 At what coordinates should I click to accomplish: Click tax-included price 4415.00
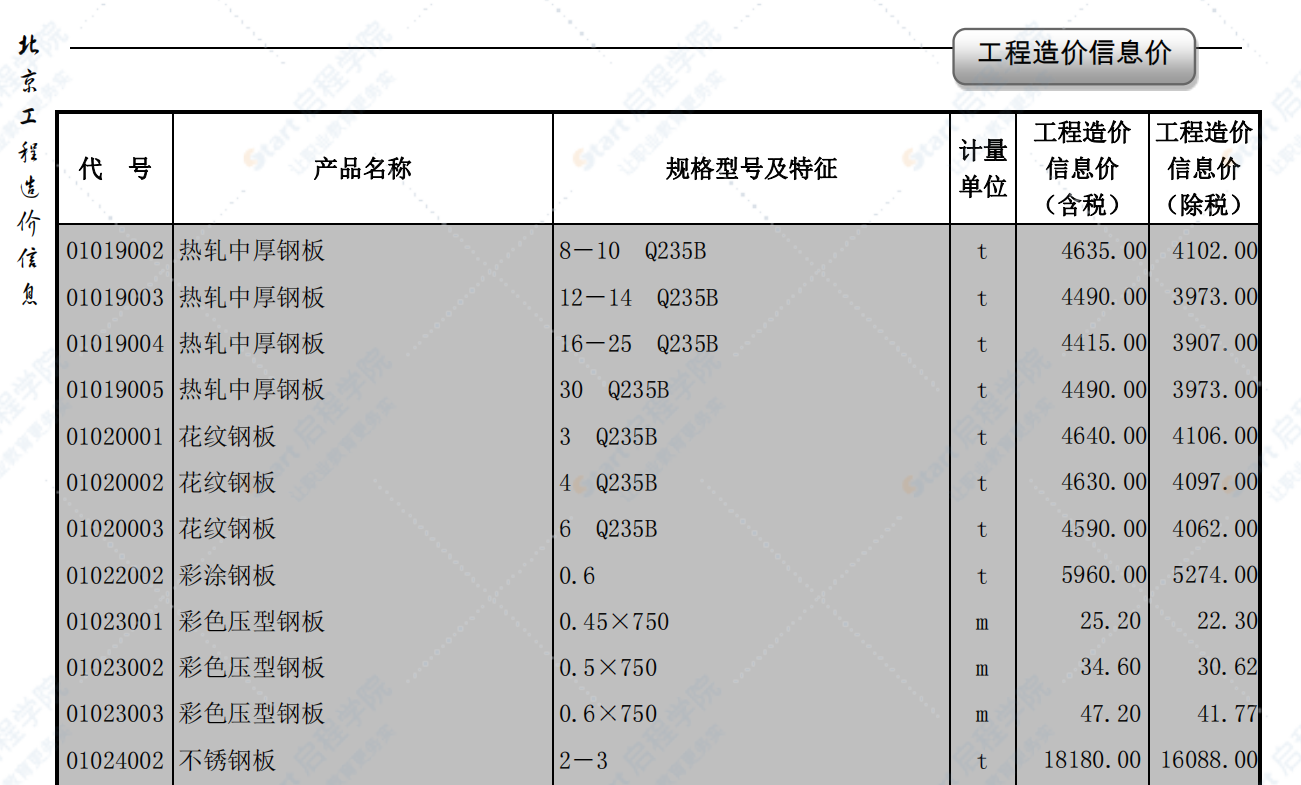pos(1104,344)
